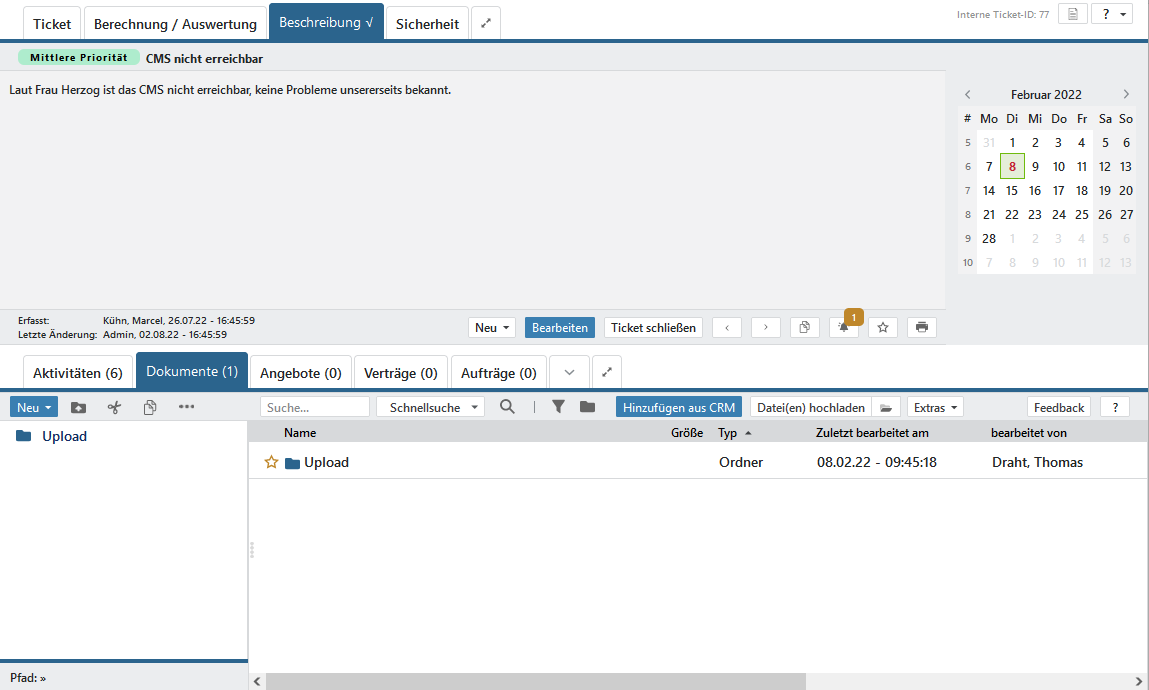1149x690 pixels.
Task: Click the magnifier search icon
Action: (x=507, y=407)
